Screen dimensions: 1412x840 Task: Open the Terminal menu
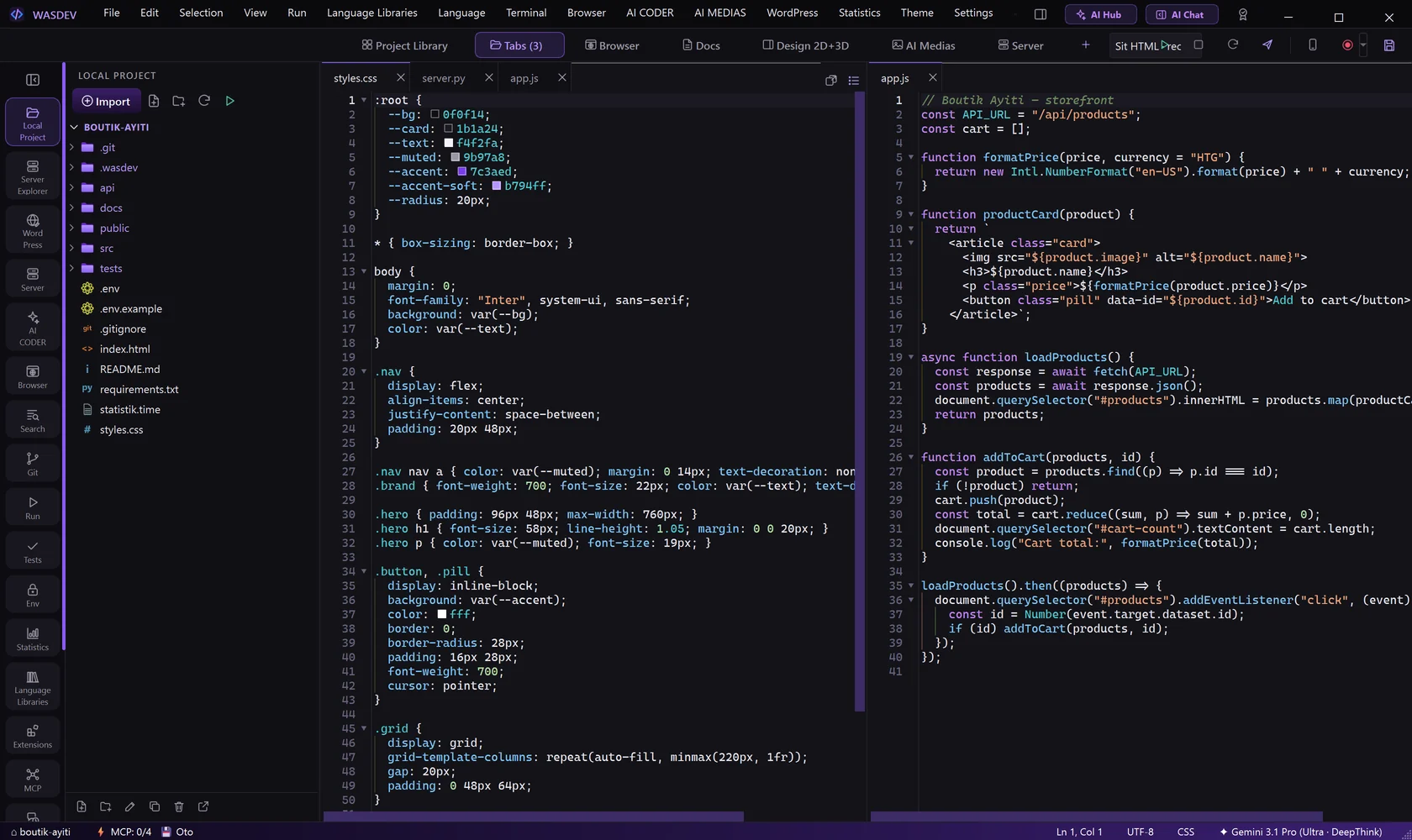[526, 13]
